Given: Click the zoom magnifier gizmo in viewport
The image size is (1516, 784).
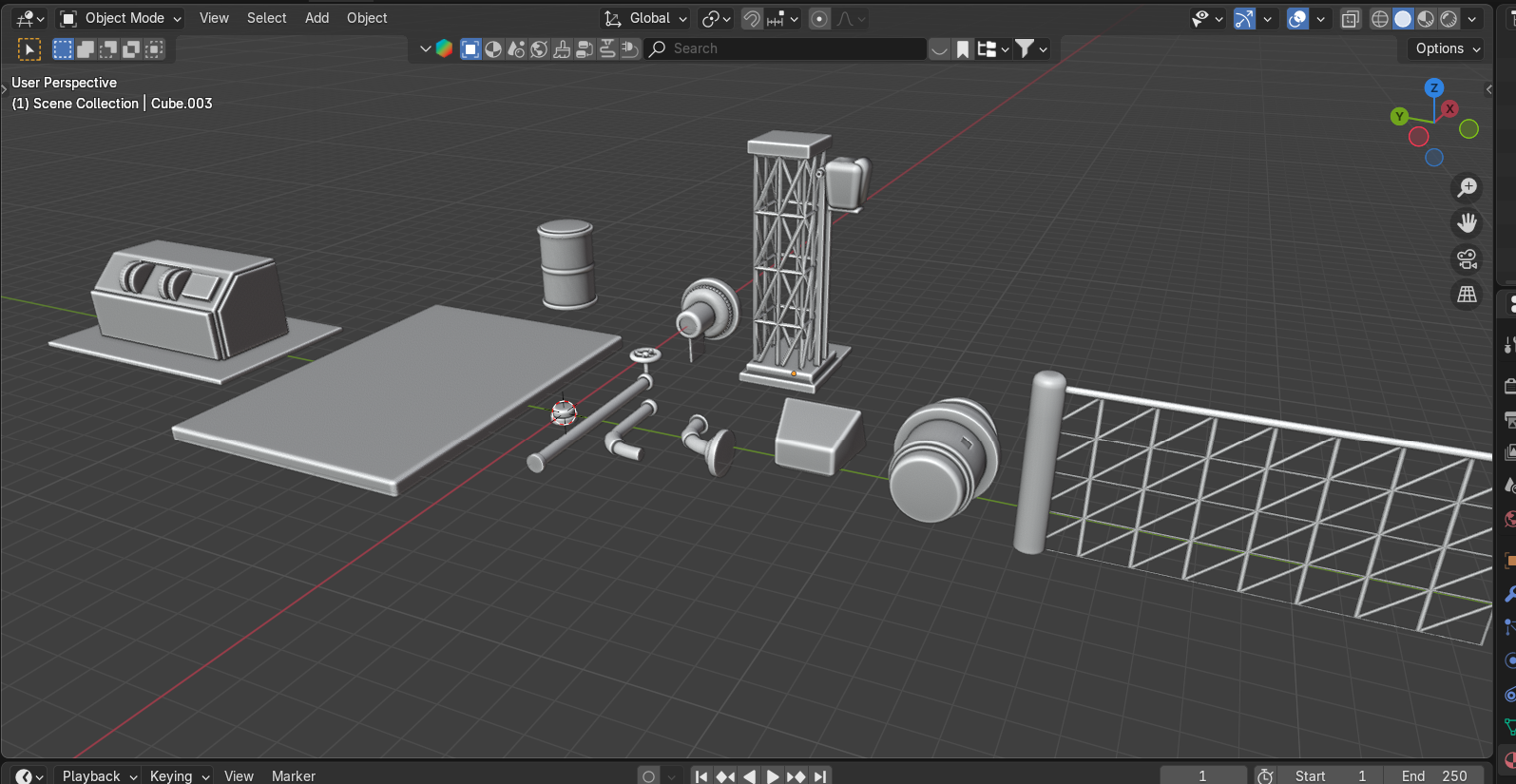Looking at the screenshot, I should (x=1468, y=187).
